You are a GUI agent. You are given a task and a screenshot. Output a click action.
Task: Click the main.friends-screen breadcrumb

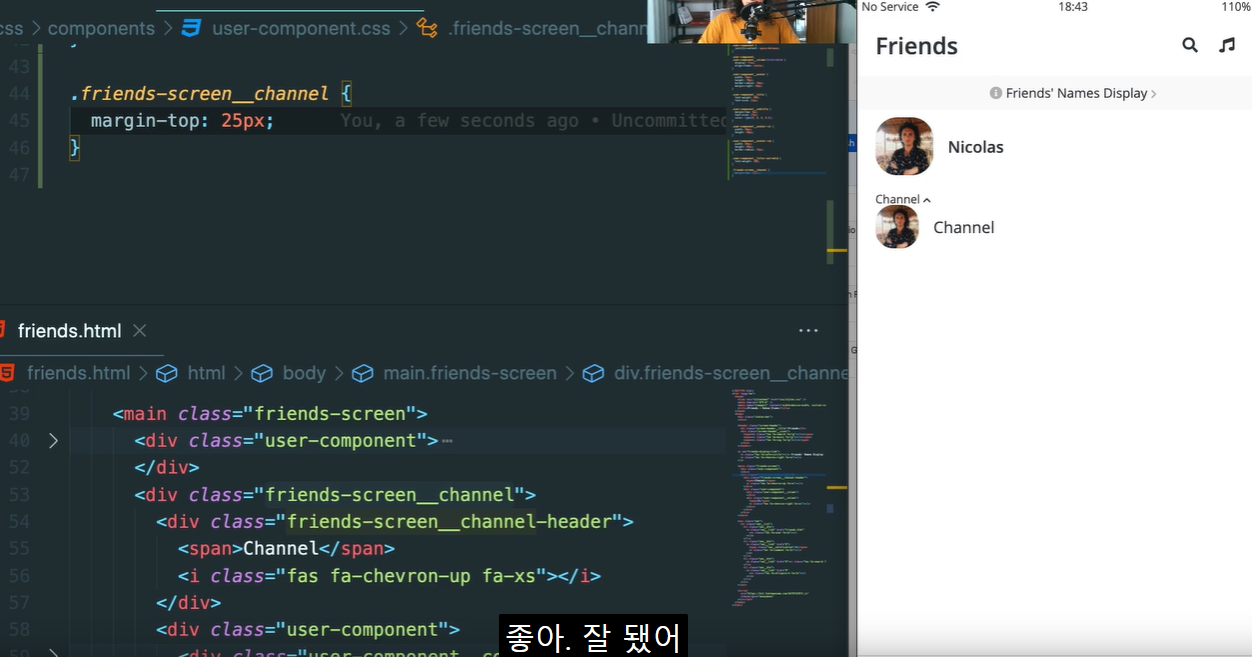(470, 373)
